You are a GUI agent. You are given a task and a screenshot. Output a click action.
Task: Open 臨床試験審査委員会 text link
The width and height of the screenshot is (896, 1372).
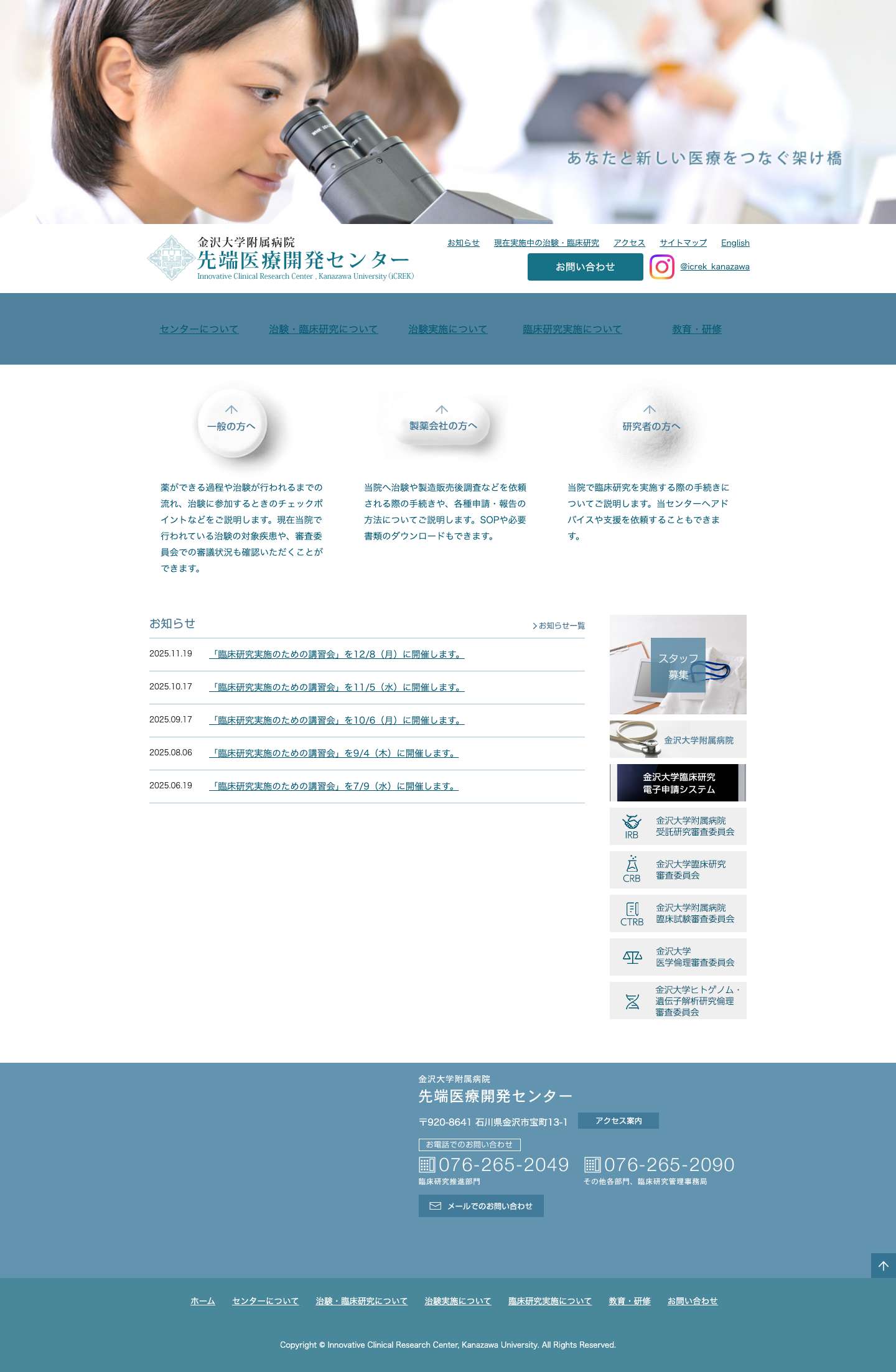[695, 913]
